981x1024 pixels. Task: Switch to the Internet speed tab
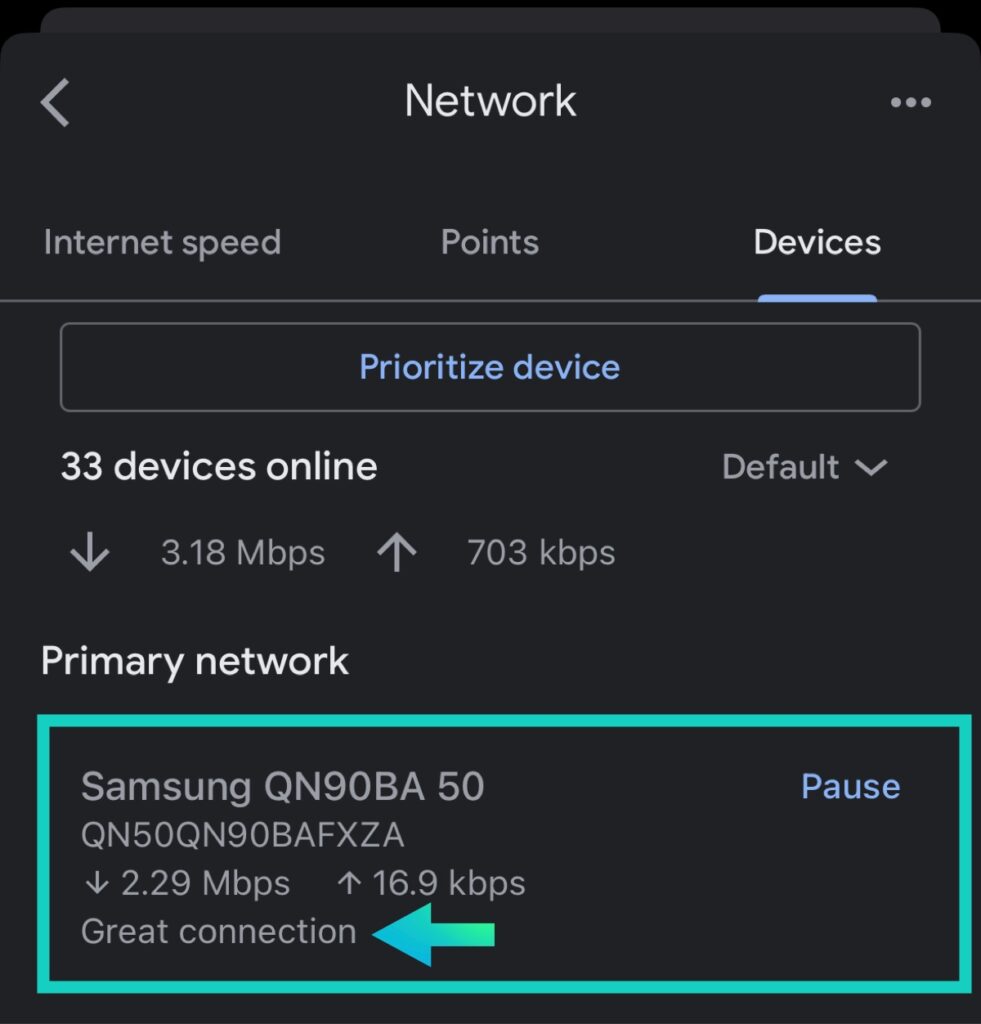pyautogui.click(x=162, y=243)
